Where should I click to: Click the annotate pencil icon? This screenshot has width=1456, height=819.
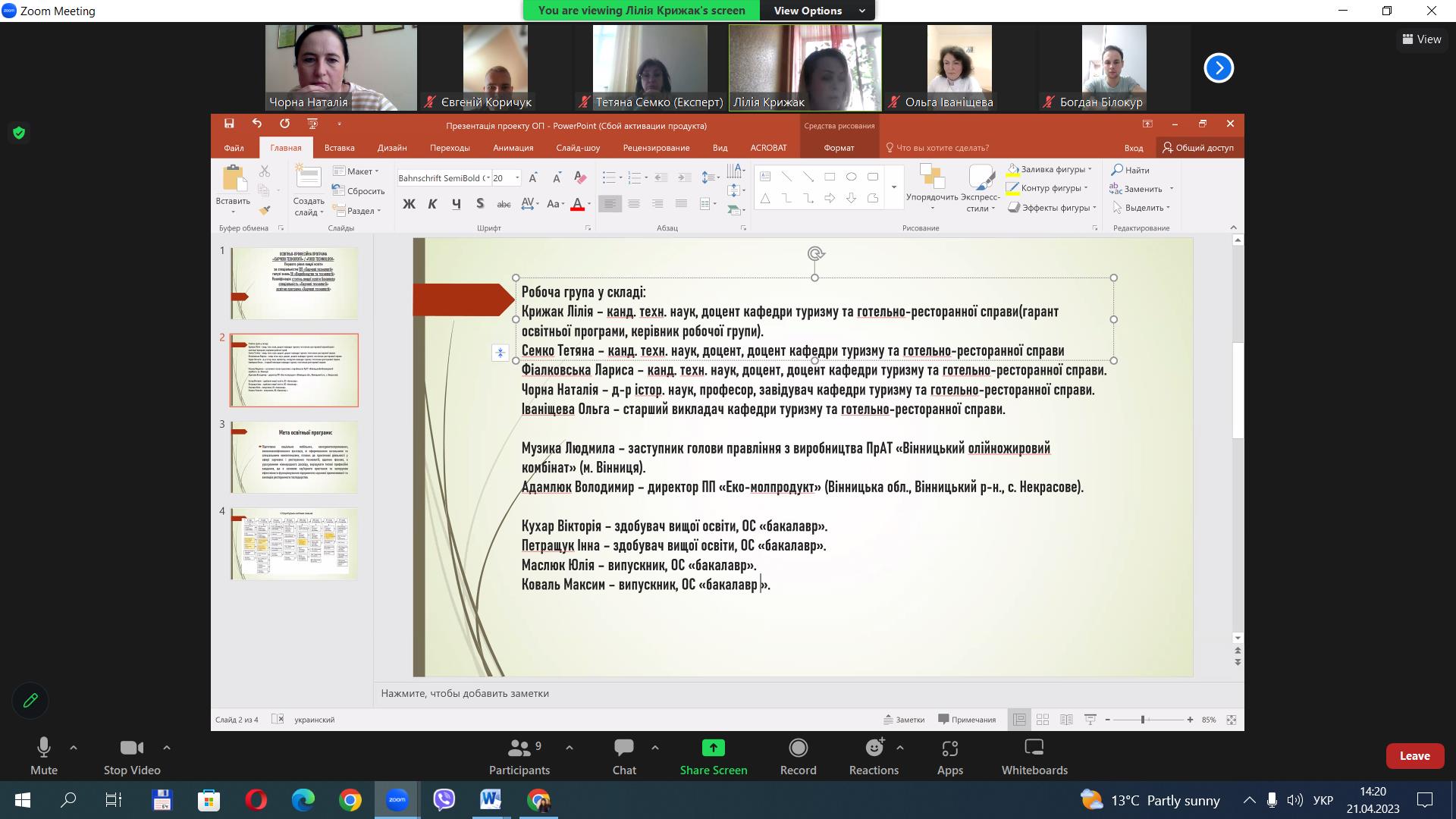[x=30, y=701]
